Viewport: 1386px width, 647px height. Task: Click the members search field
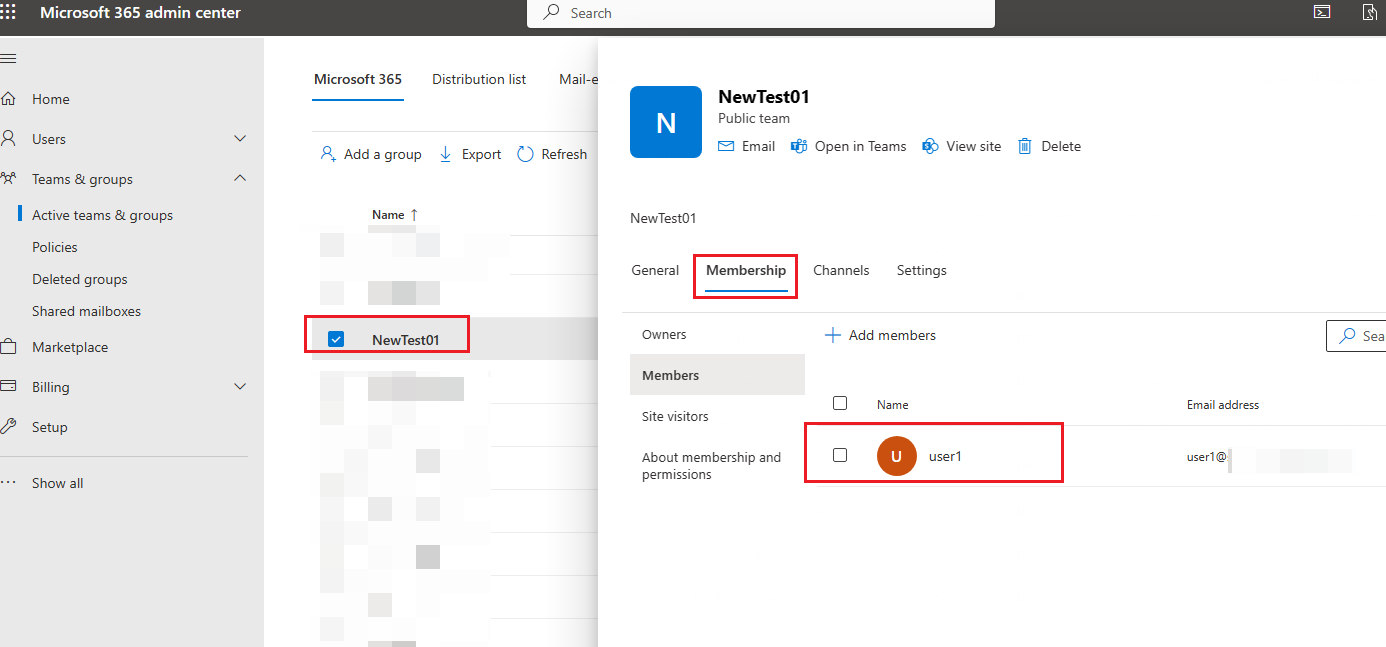(x=1356, y=336)
